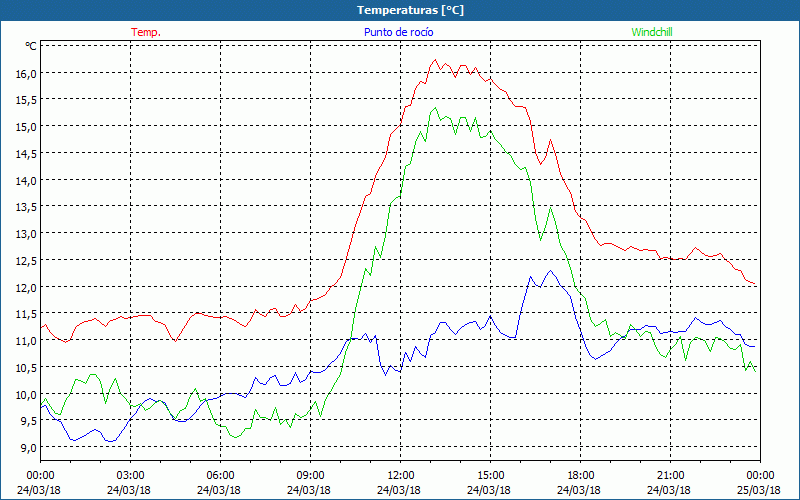
Task: Click the 25/03/18 date label
Action: (x=759, y=490)
